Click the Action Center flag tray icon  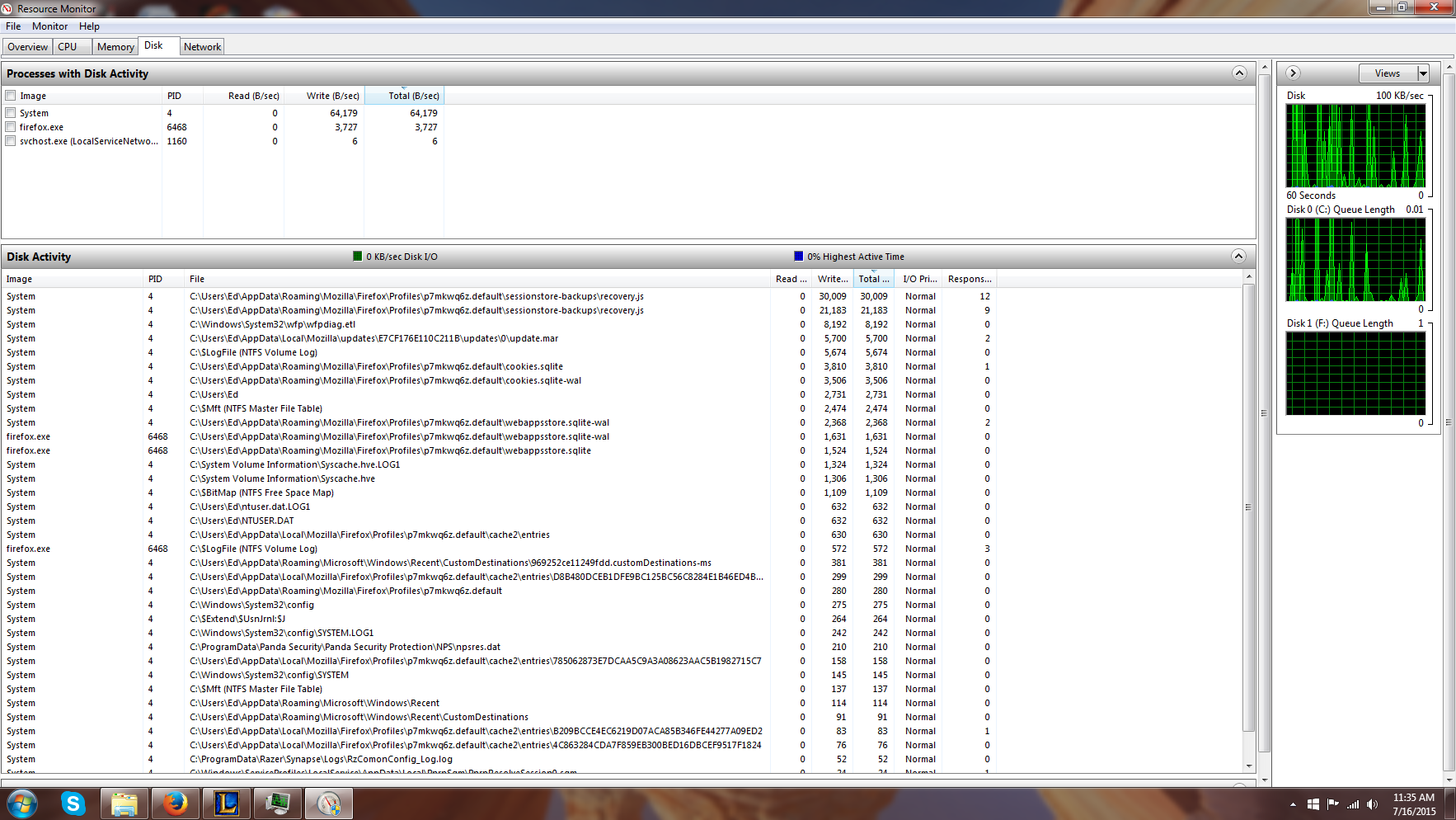(x=1333, y=804)
